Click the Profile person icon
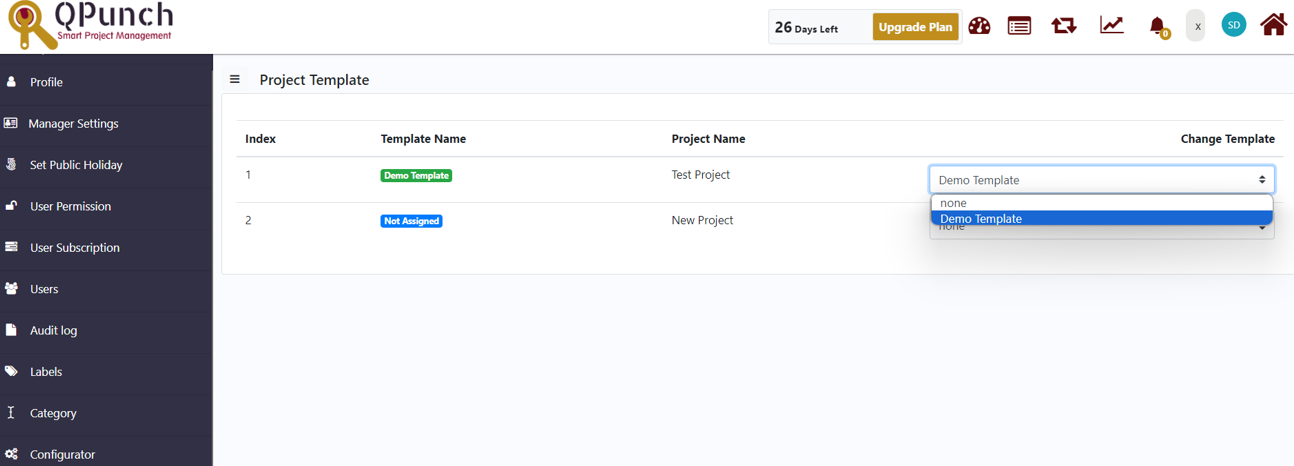The width and height of the screenshot is (1294, 466). pos(11,81)
